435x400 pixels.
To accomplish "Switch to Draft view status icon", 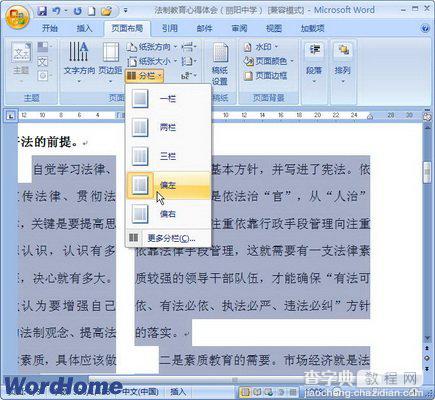I will [x=293, y=392].
